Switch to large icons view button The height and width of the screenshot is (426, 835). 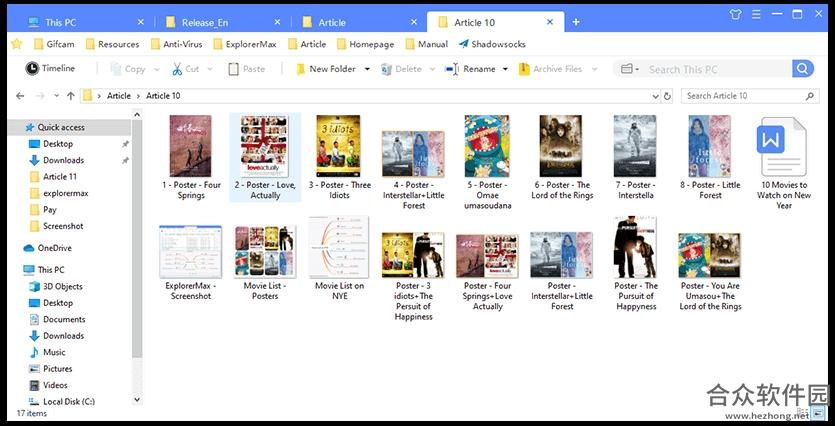coord(818,413)
